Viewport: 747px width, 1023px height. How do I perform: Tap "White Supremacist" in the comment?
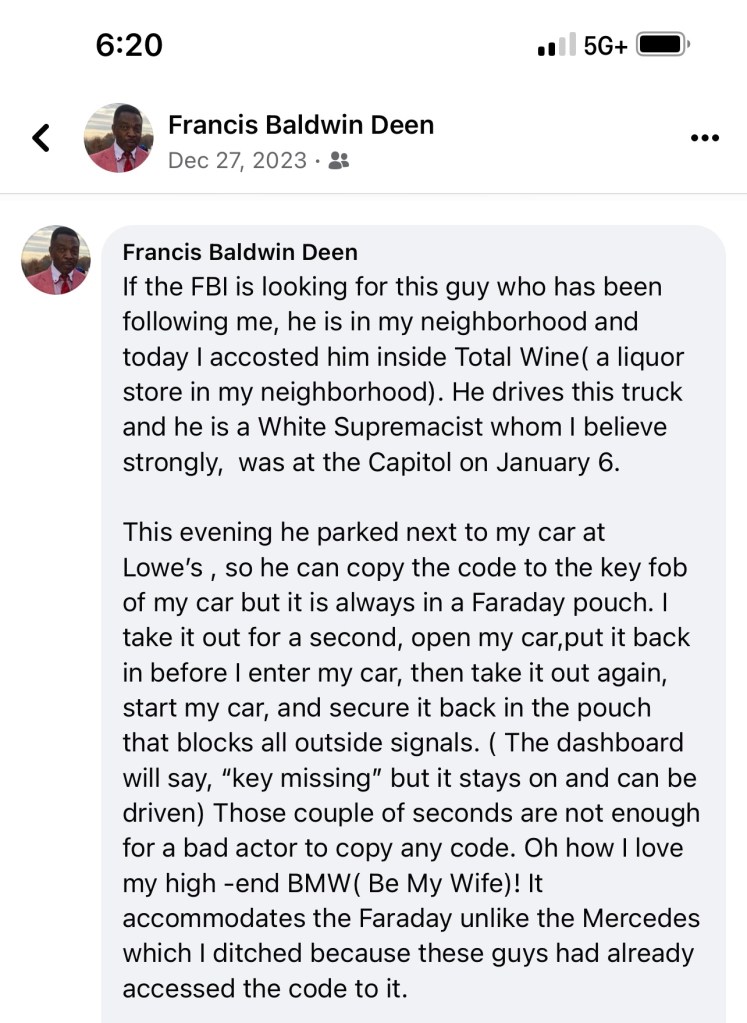tap(364, 427)
